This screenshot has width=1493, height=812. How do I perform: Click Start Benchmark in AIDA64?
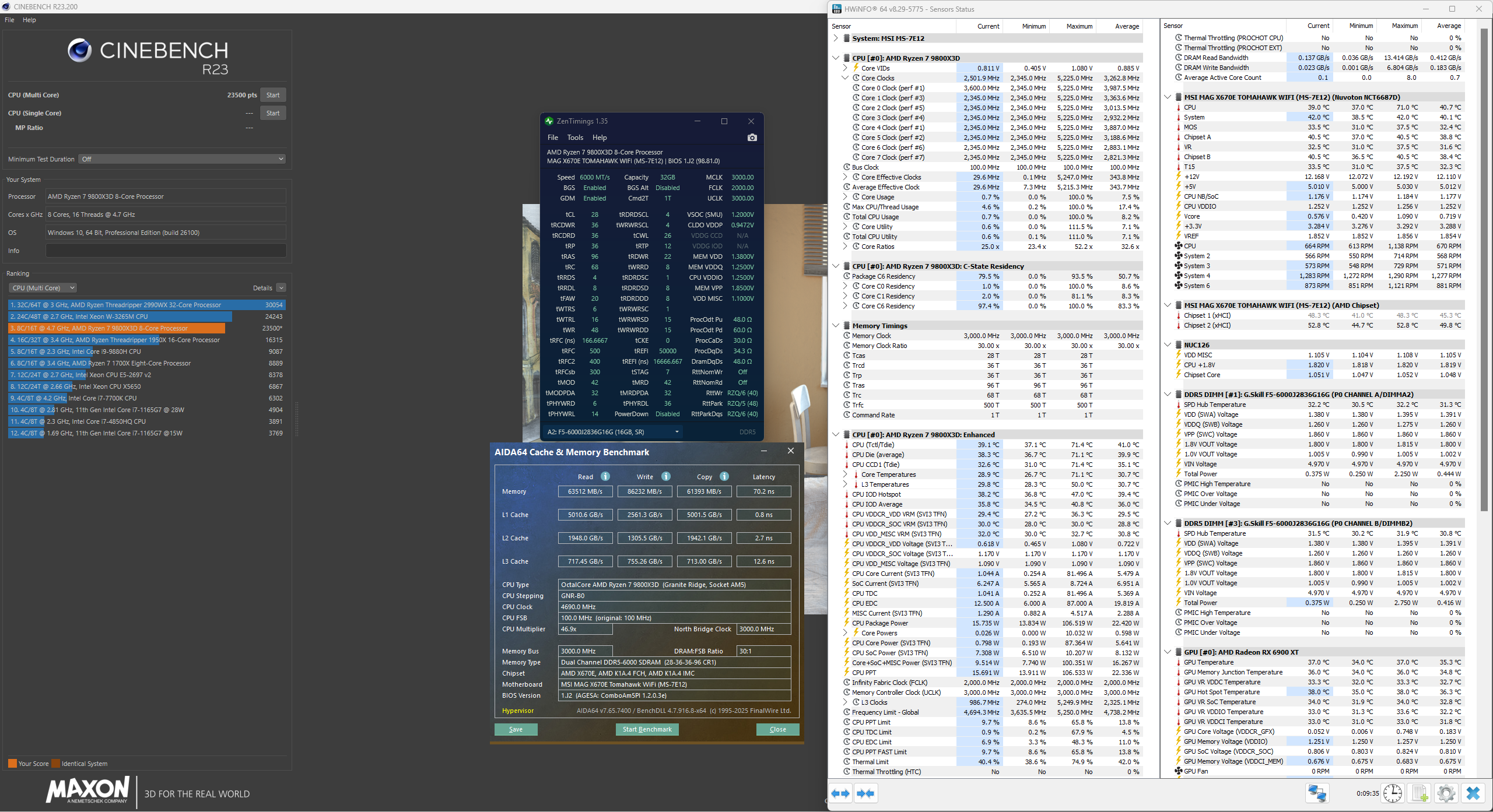pos(647,729)
